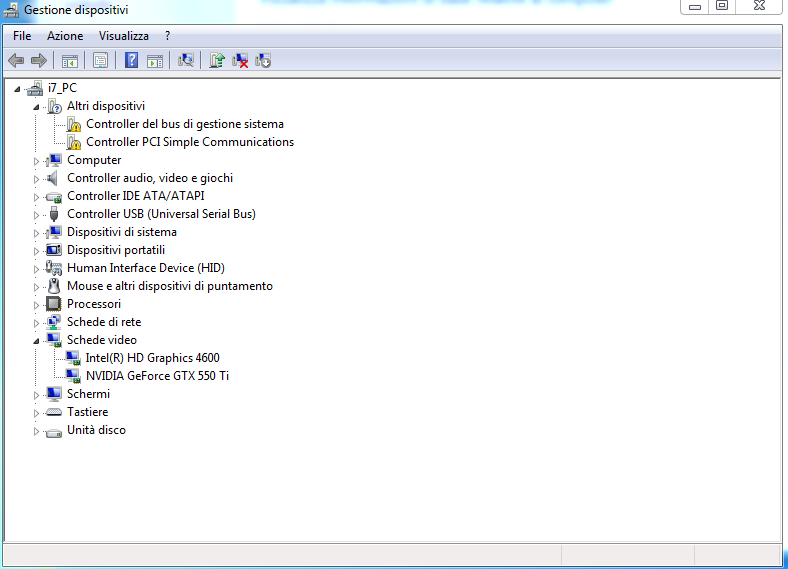Open the File menu
Viewport: 788px width, 569px height.
(x=22, y=36)
